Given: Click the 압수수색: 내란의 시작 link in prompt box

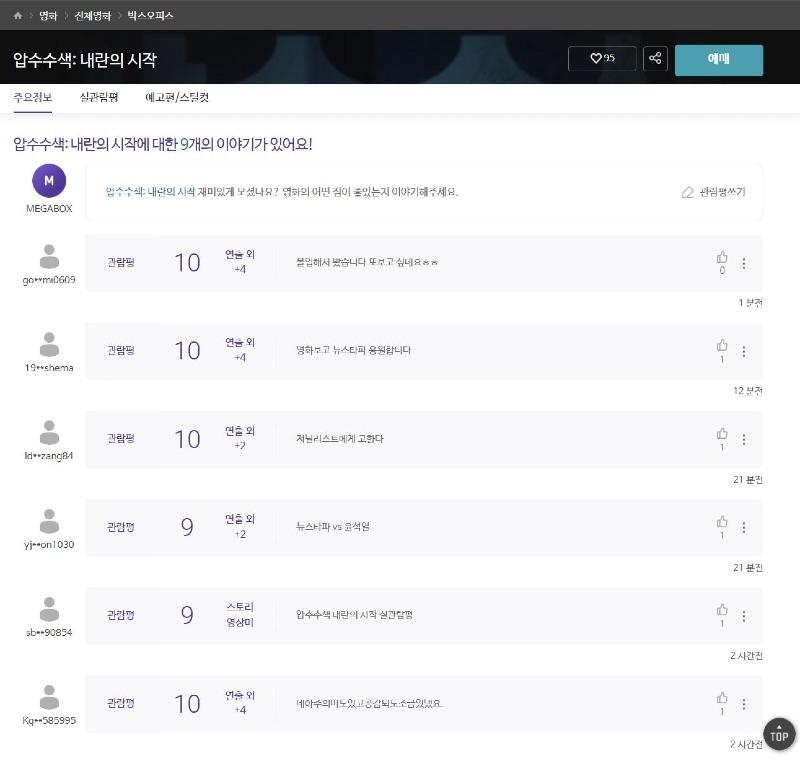Looking at the screenshot, I should pos(150,192).
